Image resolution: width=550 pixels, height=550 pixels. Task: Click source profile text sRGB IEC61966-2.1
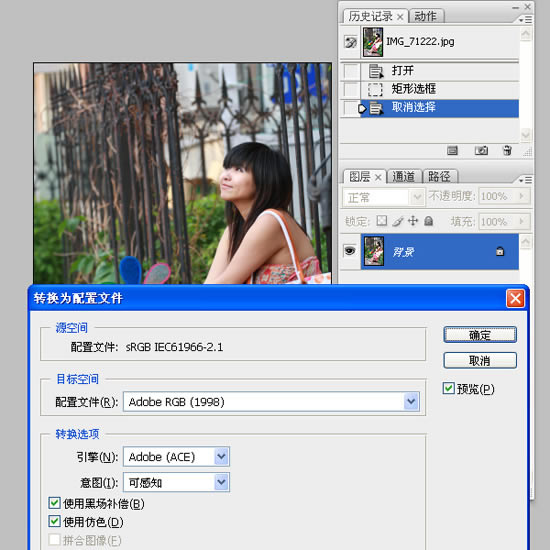174,347
